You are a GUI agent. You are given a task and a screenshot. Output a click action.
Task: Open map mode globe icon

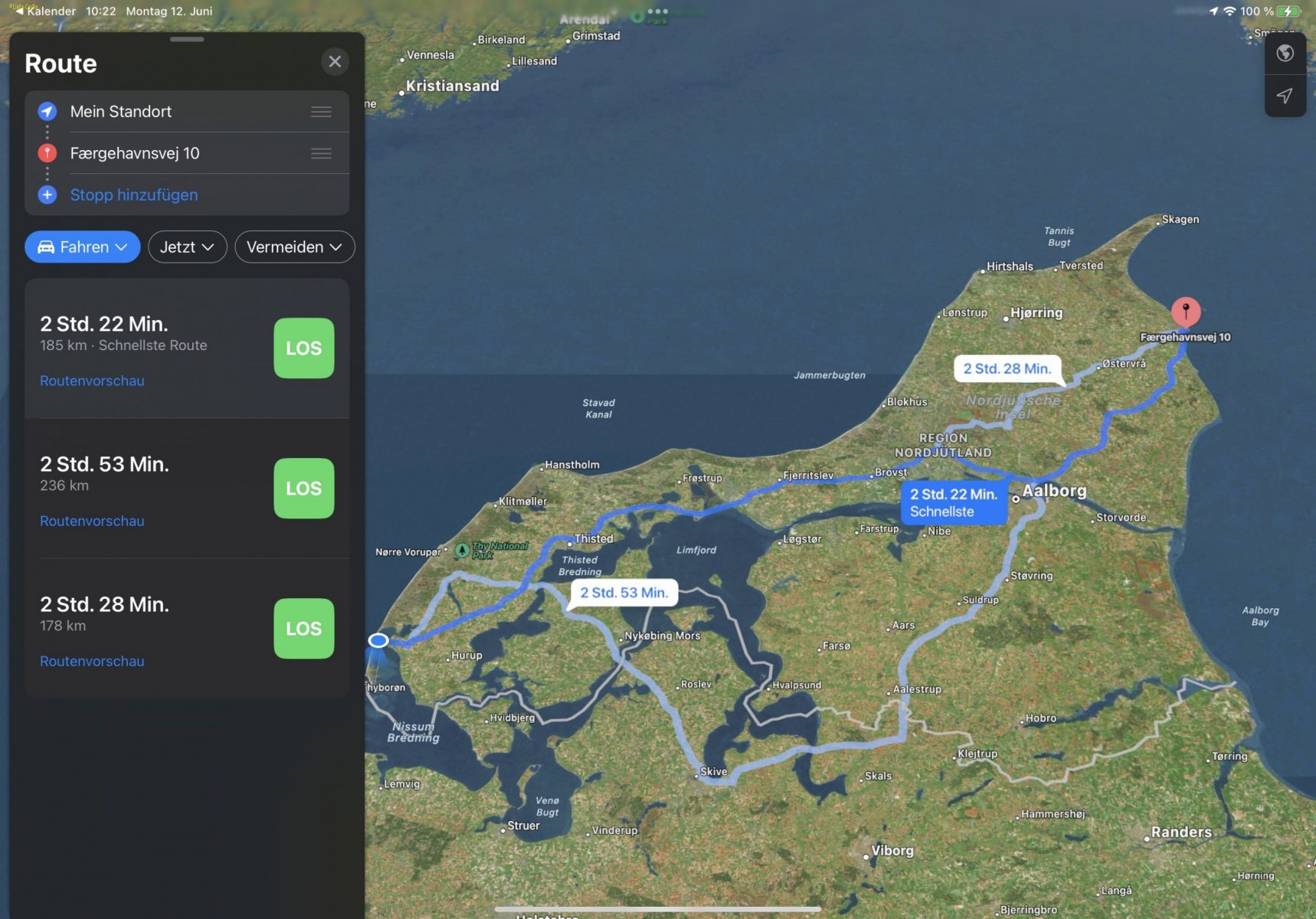pos(1285,53)
